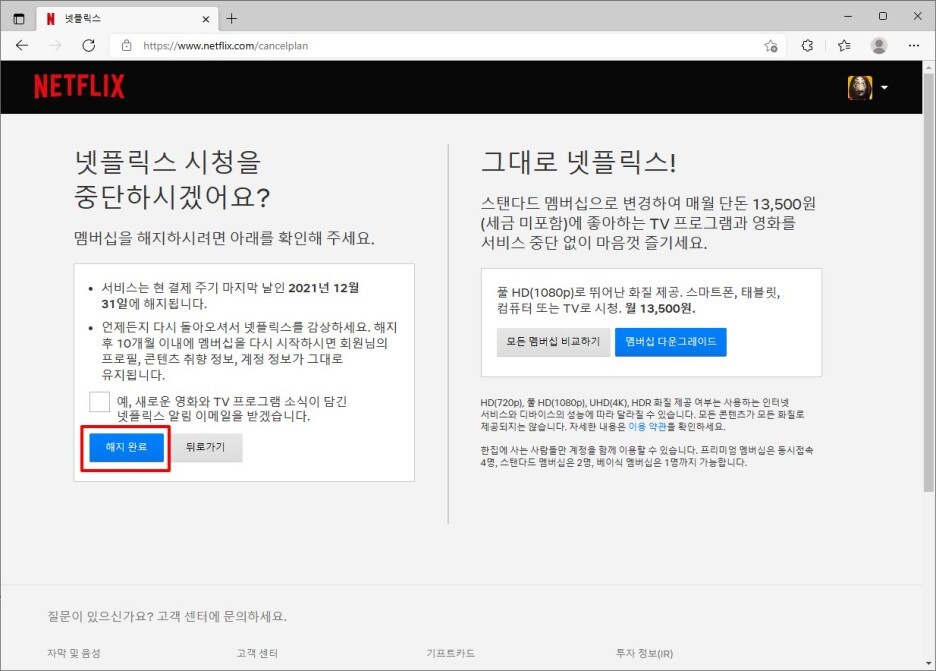Viewport: 936px width, 671px height.
Task: Click the 뒤로가기 button
Action: coord(205,447)
